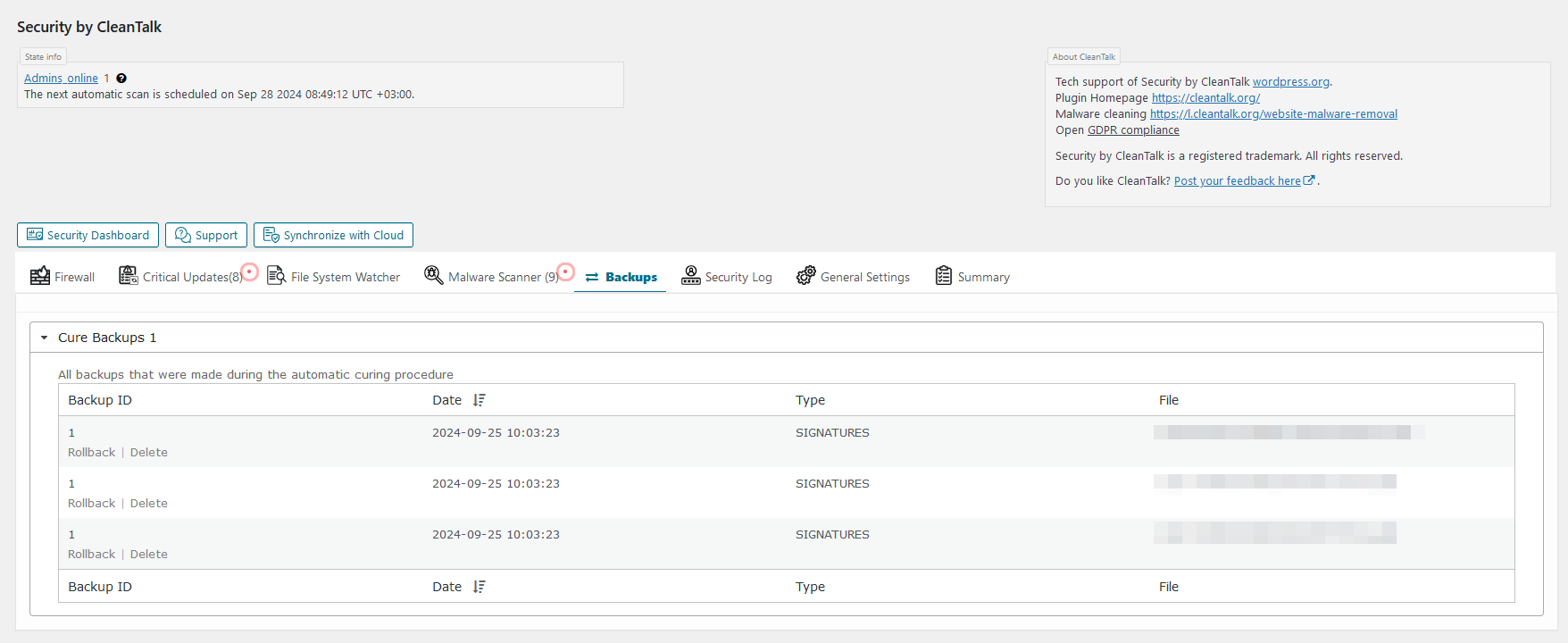Viewport: 1568px width, 643px height.
Task: Click Rollback in the first backup row
Action: click(92, 453)
